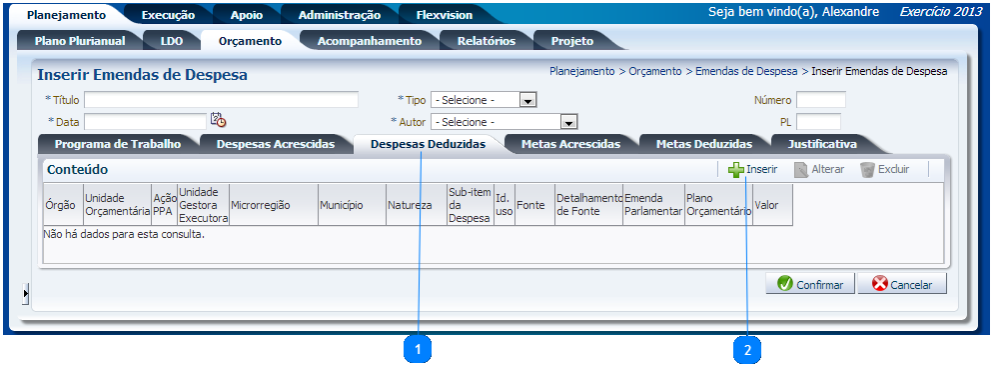The width and height of the screenshot is (1000, 367).
Task: Click the Alterar edit icon
Action: pos(801,170)
